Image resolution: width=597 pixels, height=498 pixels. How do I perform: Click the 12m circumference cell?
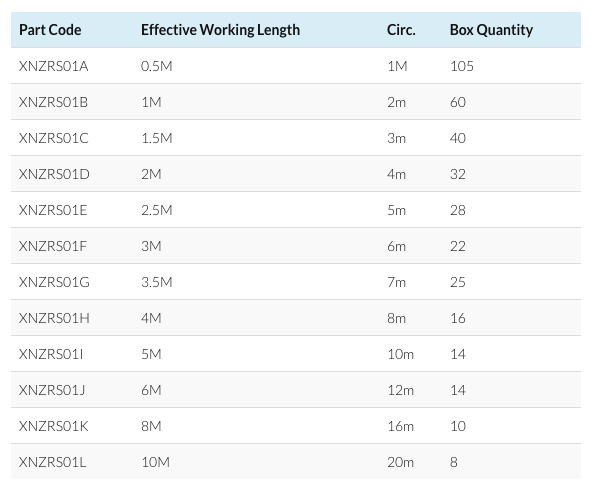point(401,390)
